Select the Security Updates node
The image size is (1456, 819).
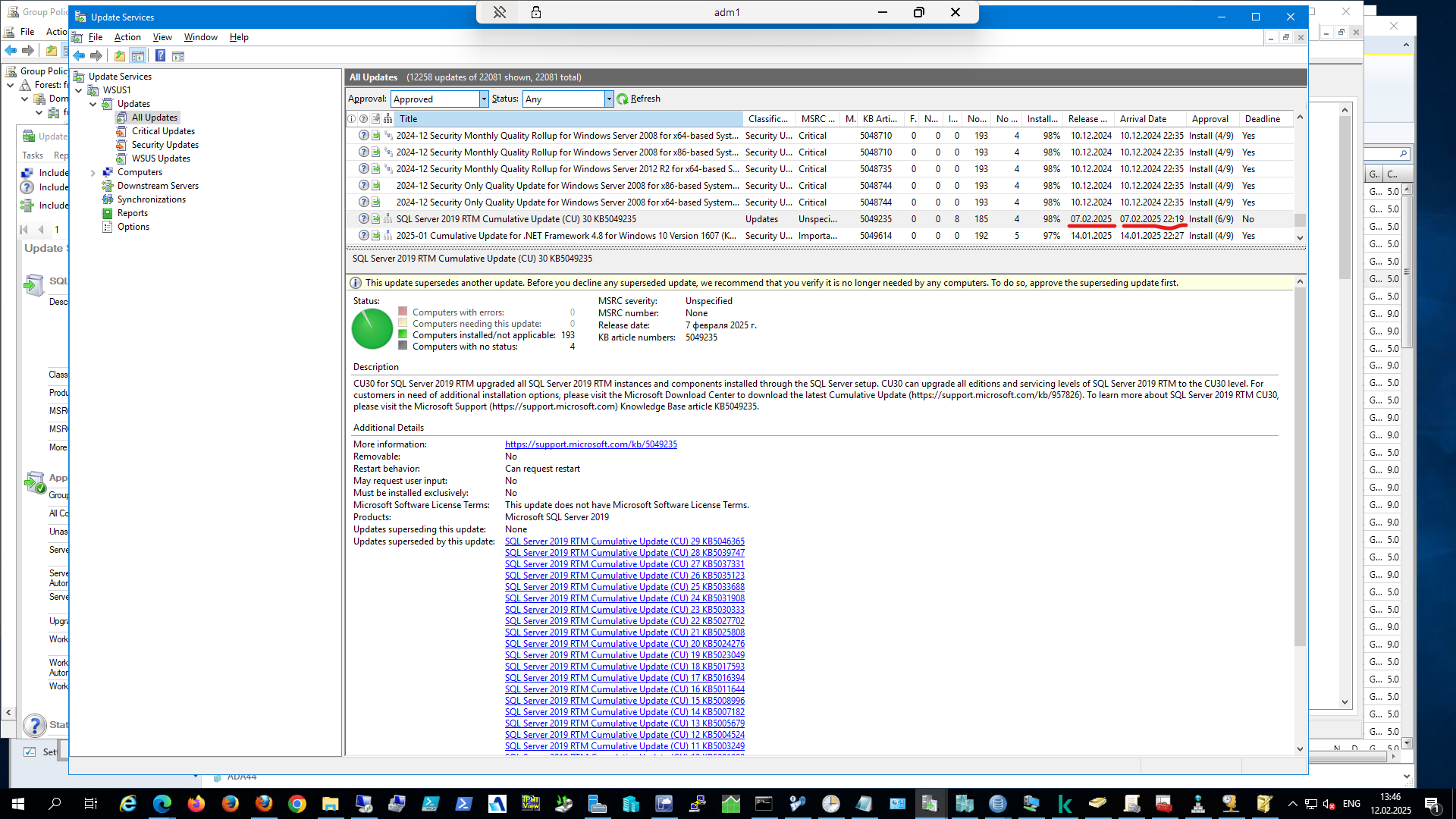[x=165, y=145]
